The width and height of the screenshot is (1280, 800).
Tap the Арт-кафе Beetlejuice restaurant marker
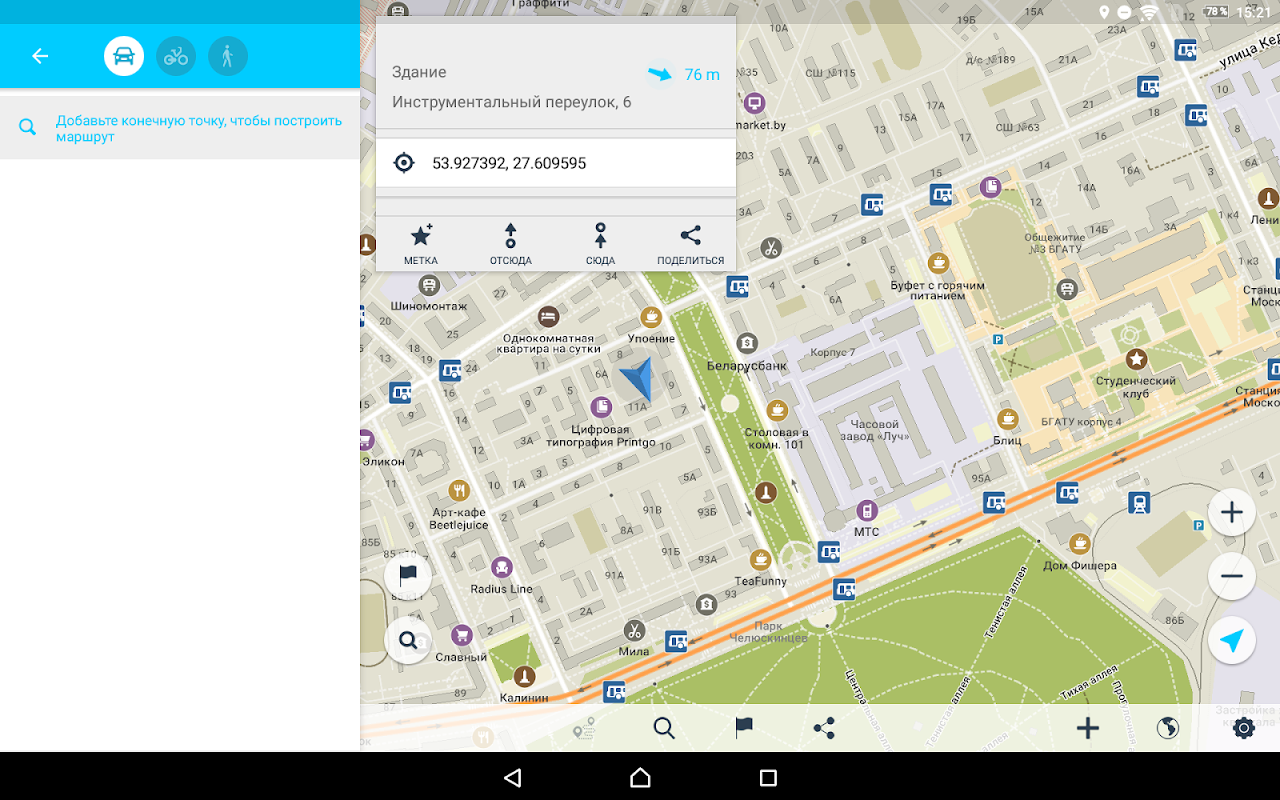coord(460,490)
